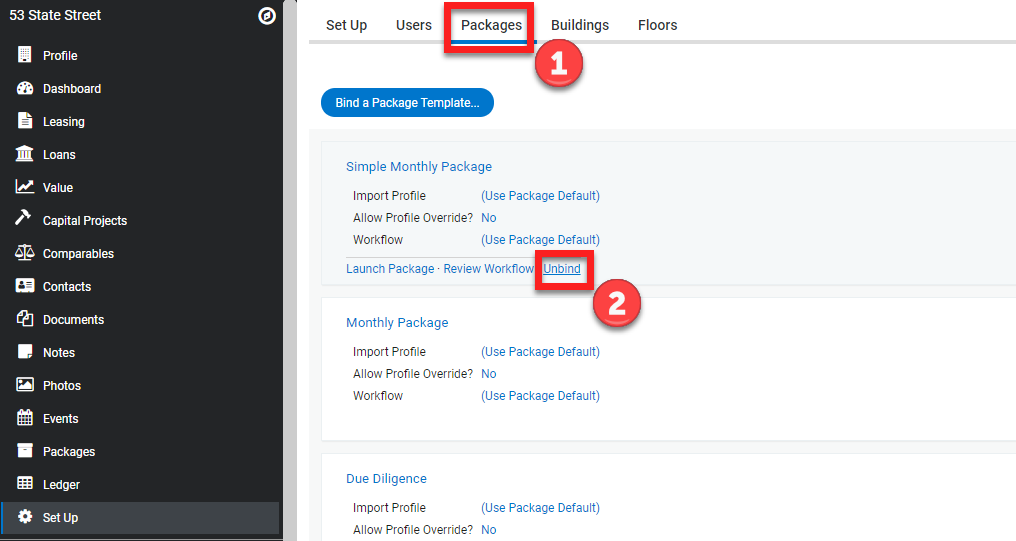This screenshot has width=1016, height=541.
Task: Open the Comparables scales icon
Action: point(25,253)
